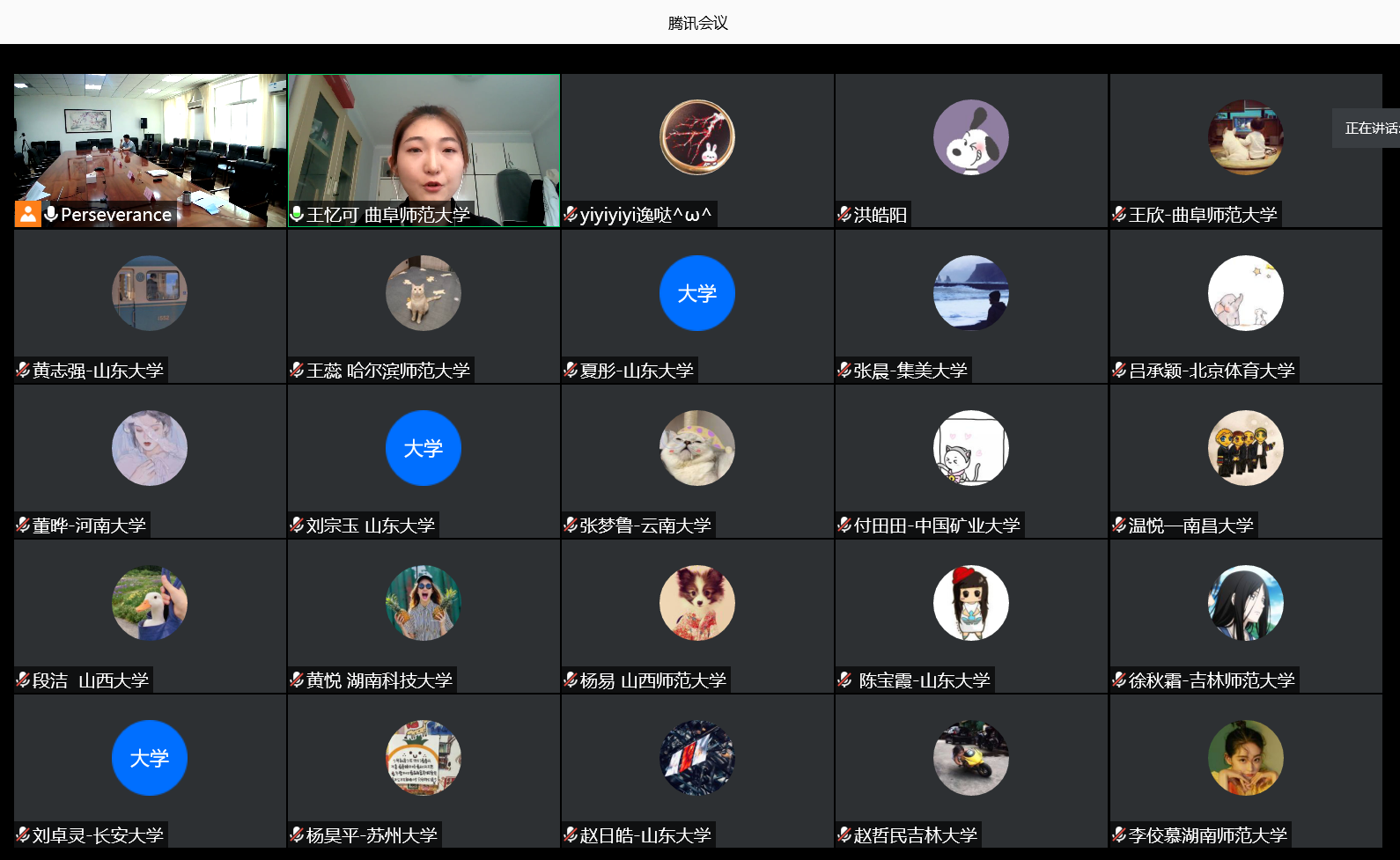
Task: Click the motorcycle avatar of 赵哲民吉林大学
Action: point(970,758)
